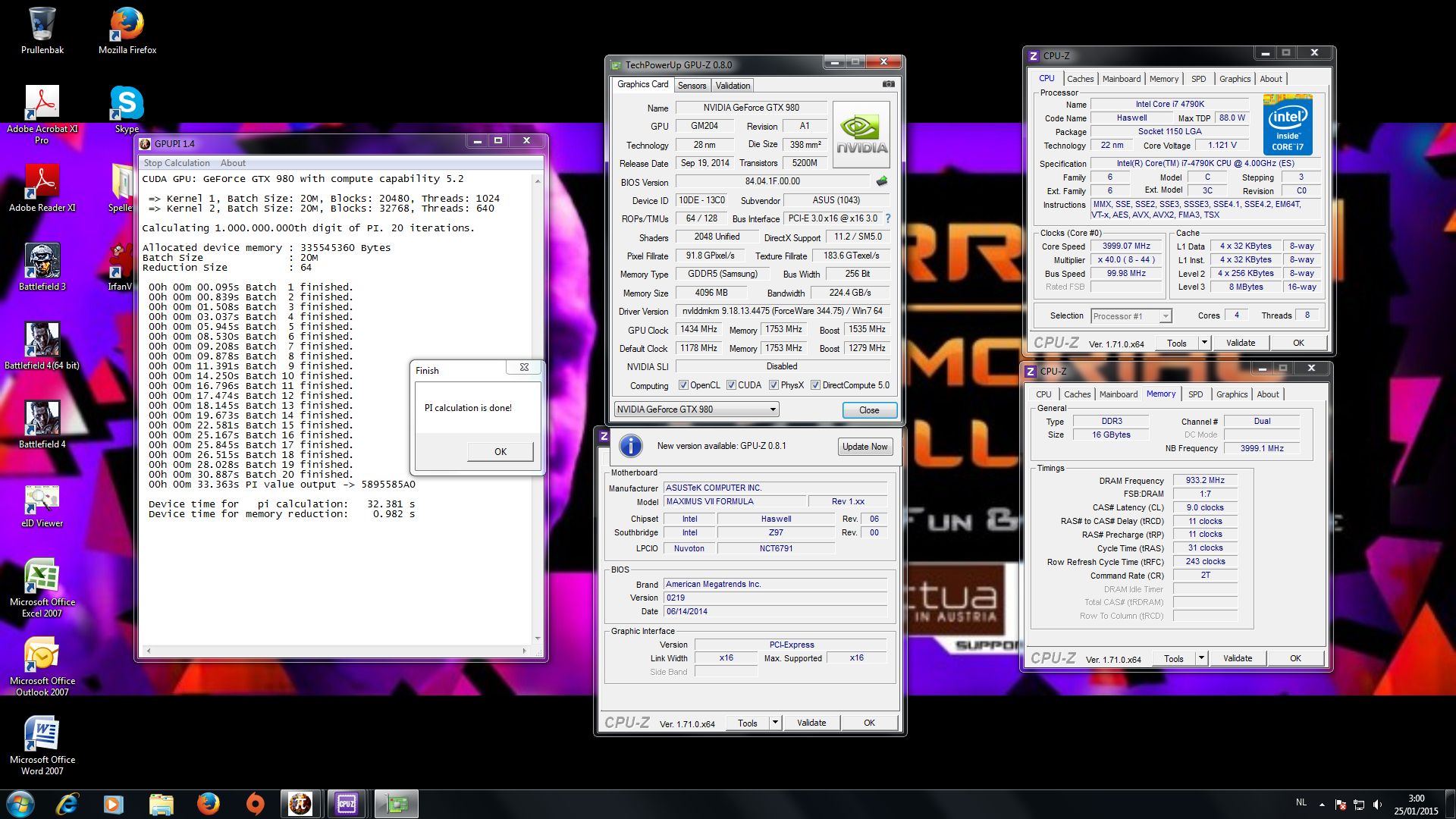Toggle the OpenCL checkbox
Viewport: 1456px width, 819px height.
[683, 385]
